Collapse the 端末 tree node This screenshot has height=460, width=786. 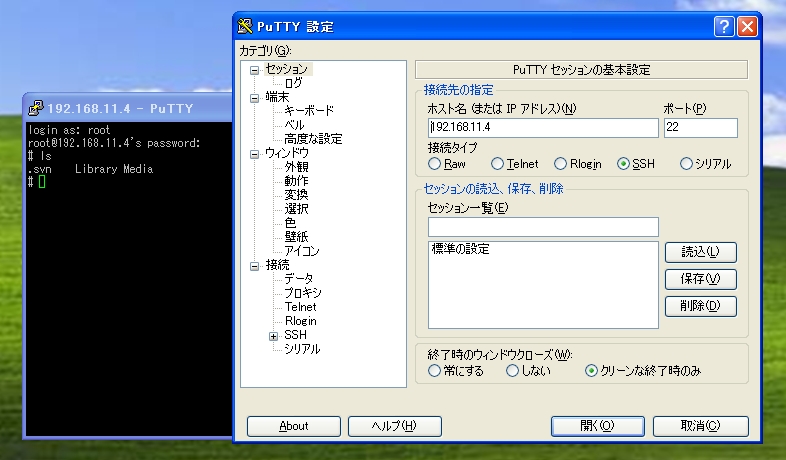[255, 98]
